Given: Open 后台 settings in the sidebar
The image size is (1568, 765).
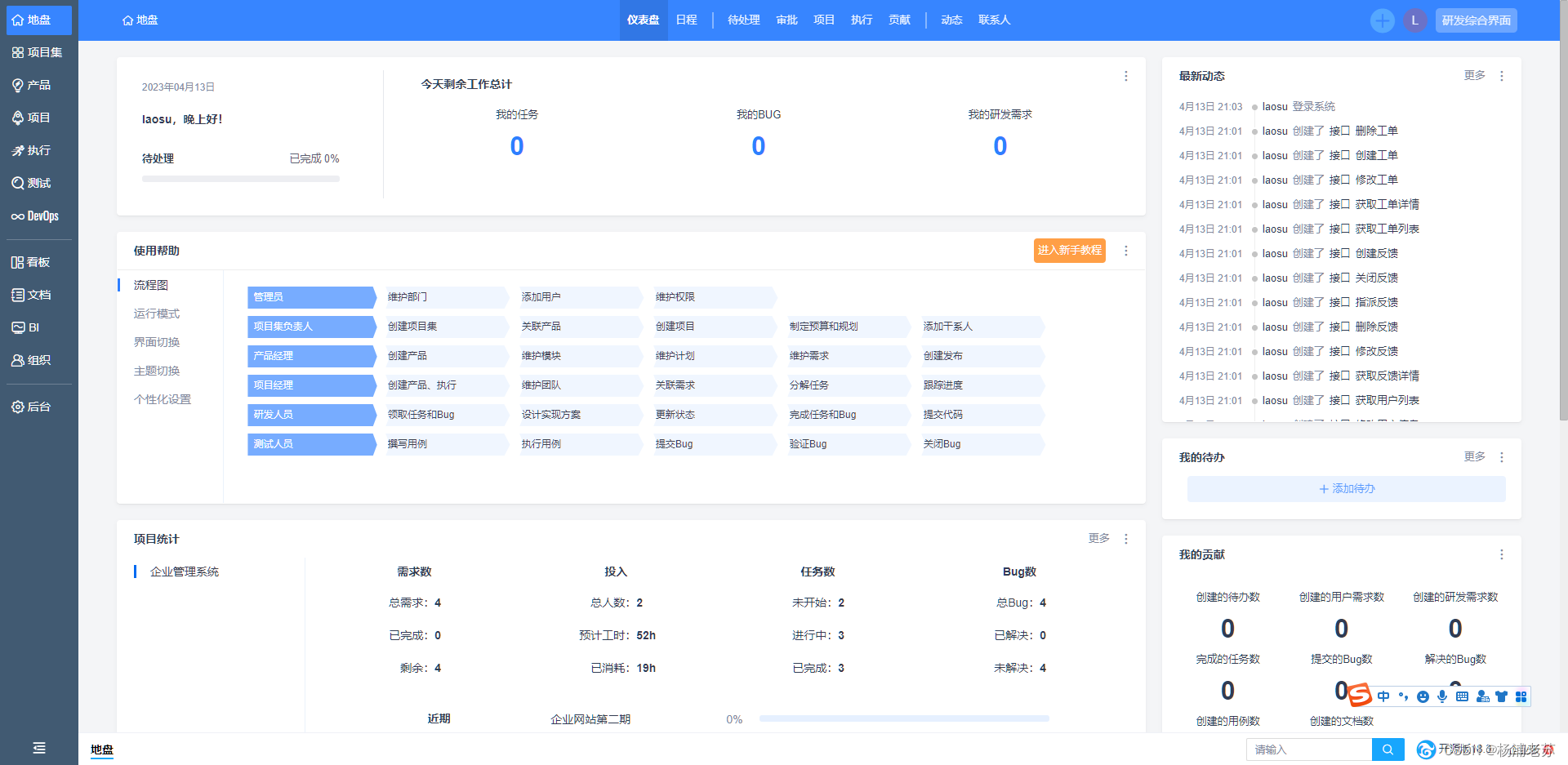Looking at the screenshot, I should 38,407.
